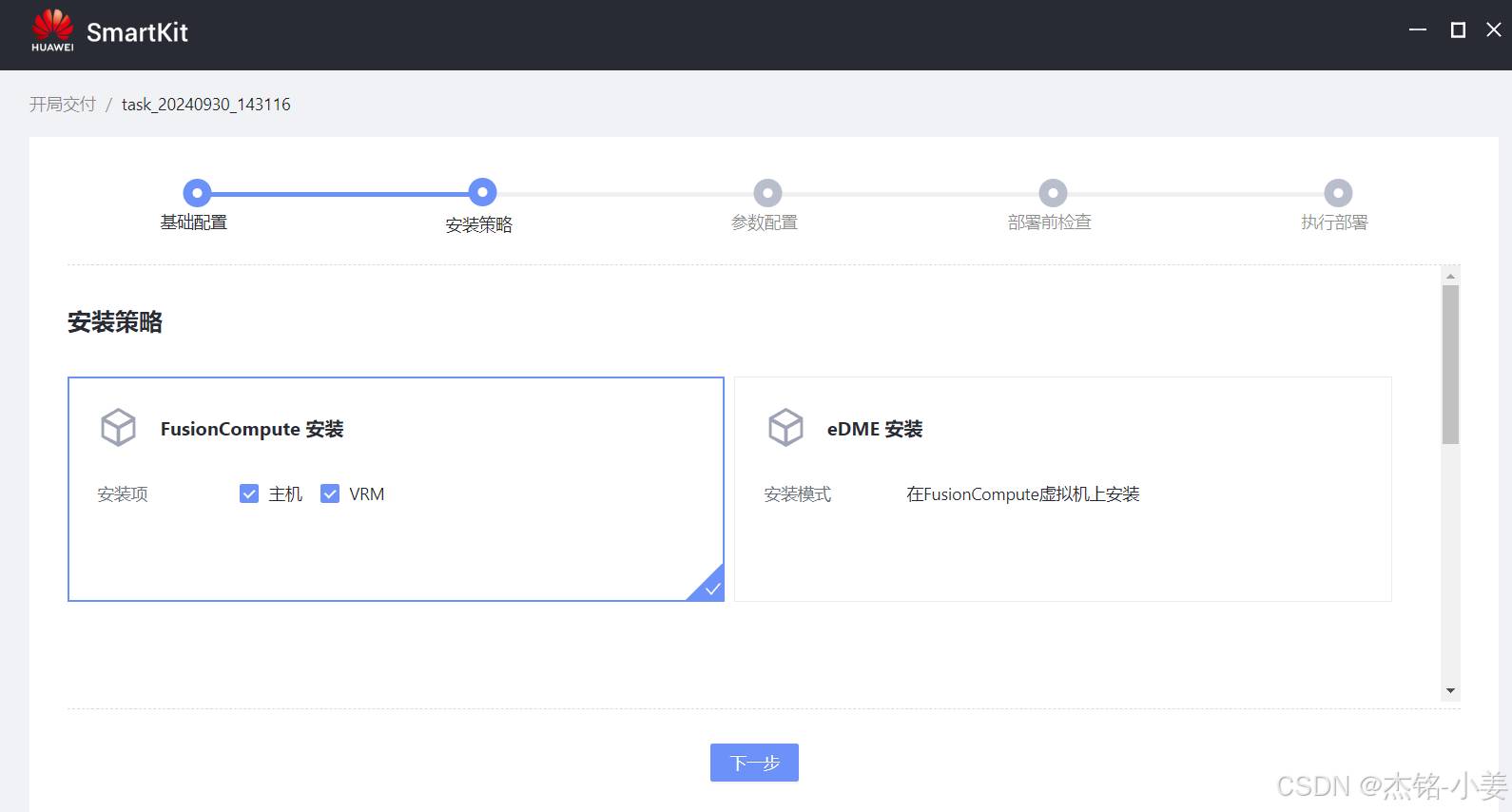Click the 安装项 label

point(123,494)
